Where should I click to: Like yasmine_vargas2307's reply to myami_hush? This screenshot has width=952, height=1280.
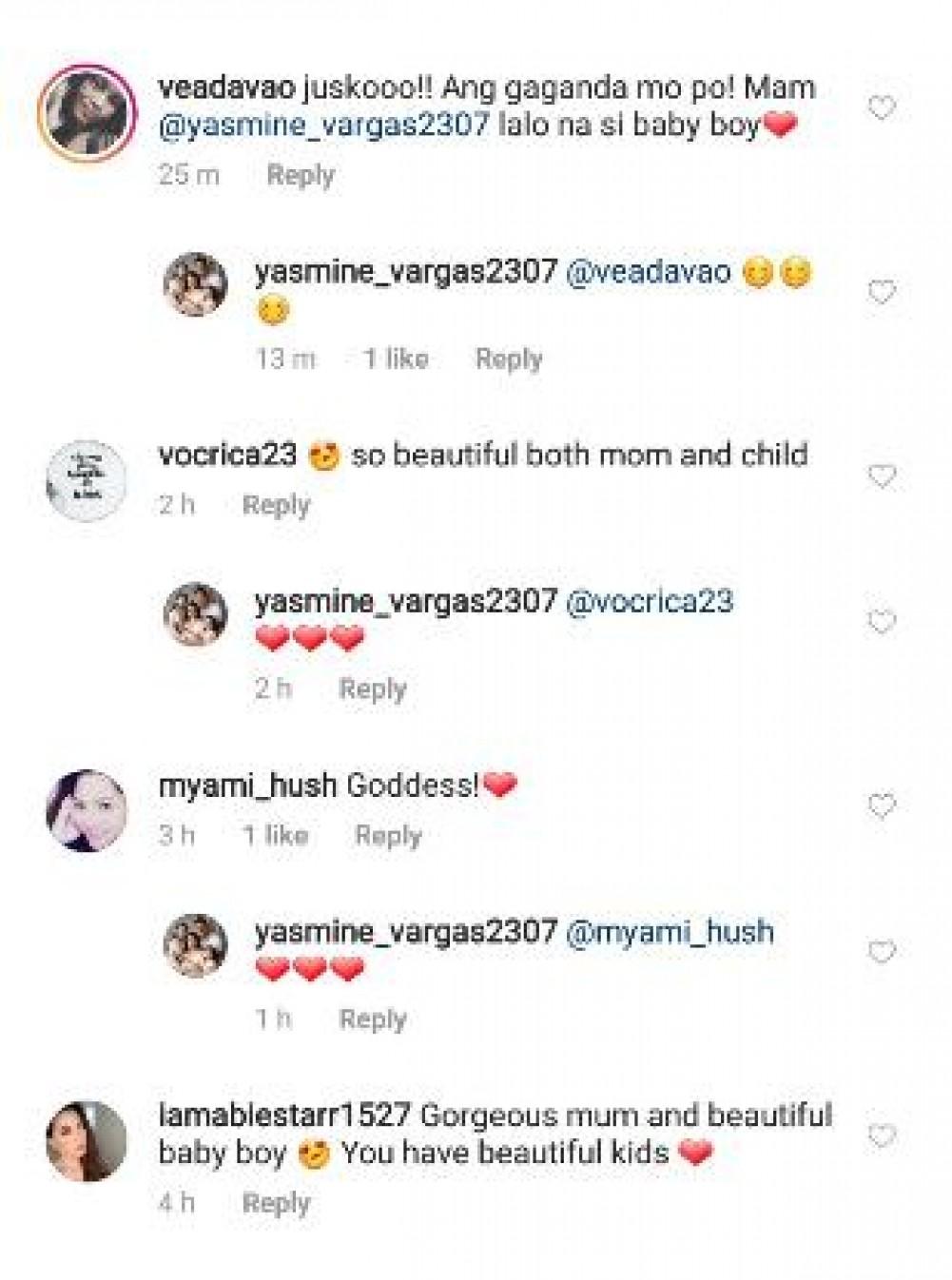point(882,952)
